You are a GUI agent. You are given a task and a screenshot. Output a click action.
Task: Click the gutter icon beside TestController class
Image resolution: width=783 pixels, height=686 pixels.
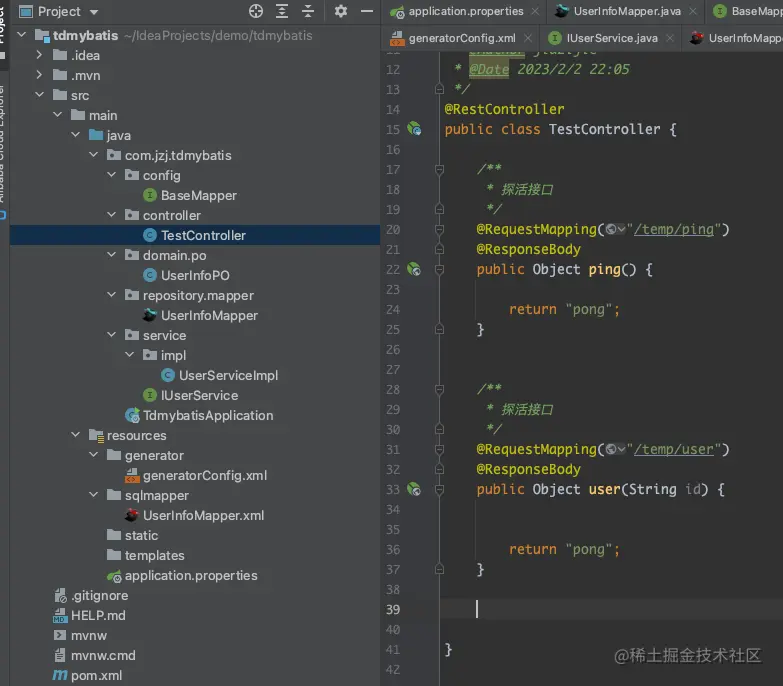coord(414,129)
